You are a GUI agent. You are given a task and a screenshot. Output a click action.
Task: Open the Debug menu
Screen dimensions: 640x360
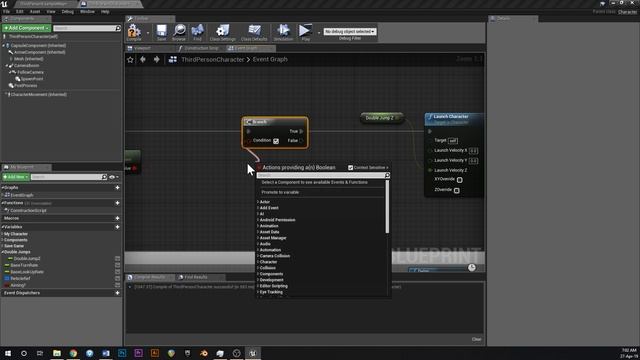[x=67, y=12]
